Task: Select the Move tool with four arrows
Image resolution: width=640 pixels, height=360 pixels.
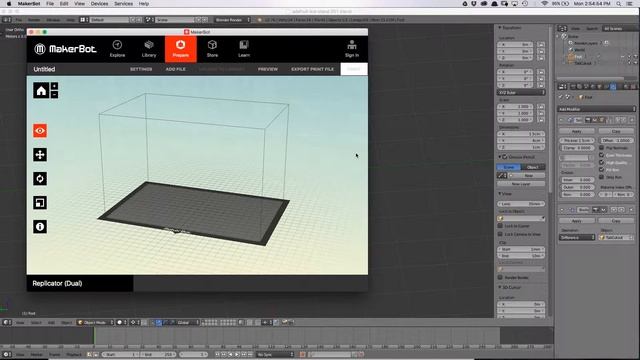Action: tap(40, 155)
